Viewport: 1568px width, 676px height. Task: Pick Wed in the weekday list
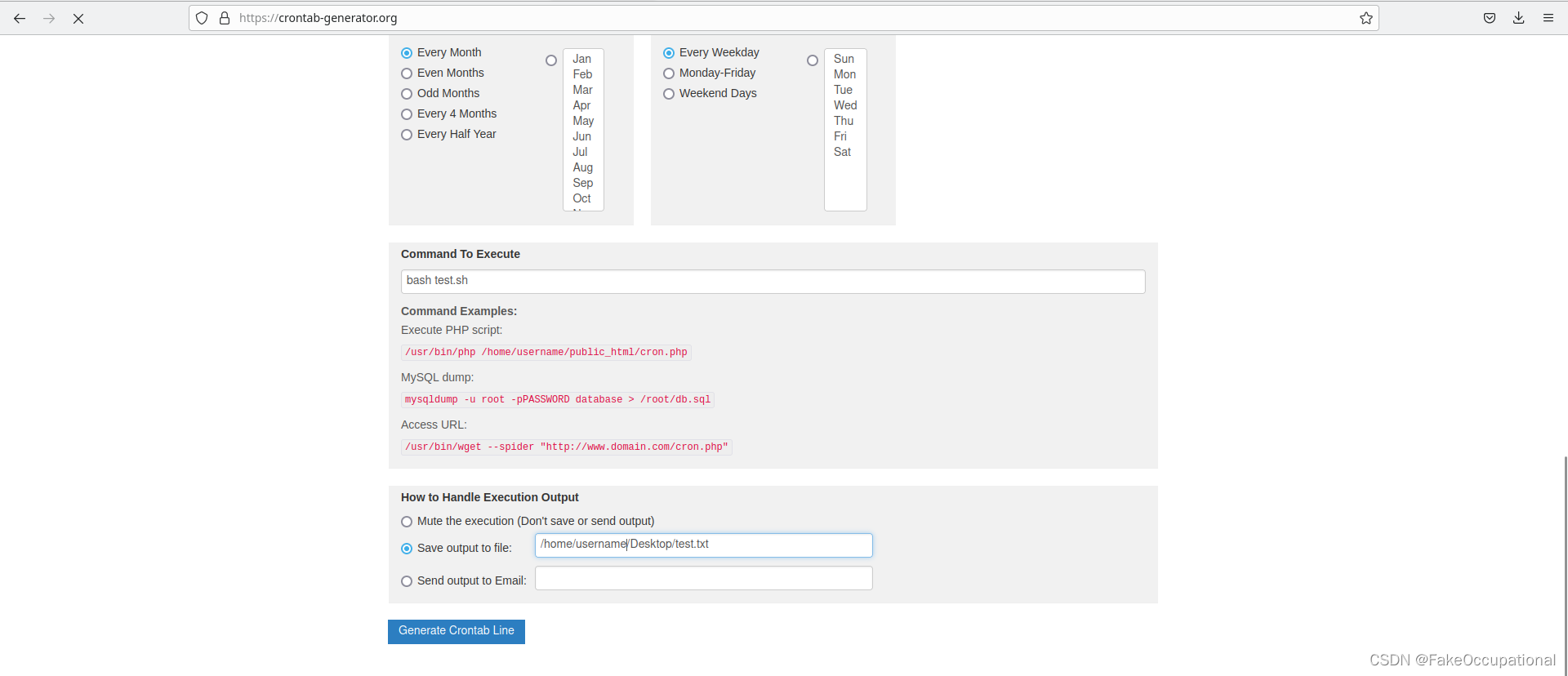click(x=844, y=105)
